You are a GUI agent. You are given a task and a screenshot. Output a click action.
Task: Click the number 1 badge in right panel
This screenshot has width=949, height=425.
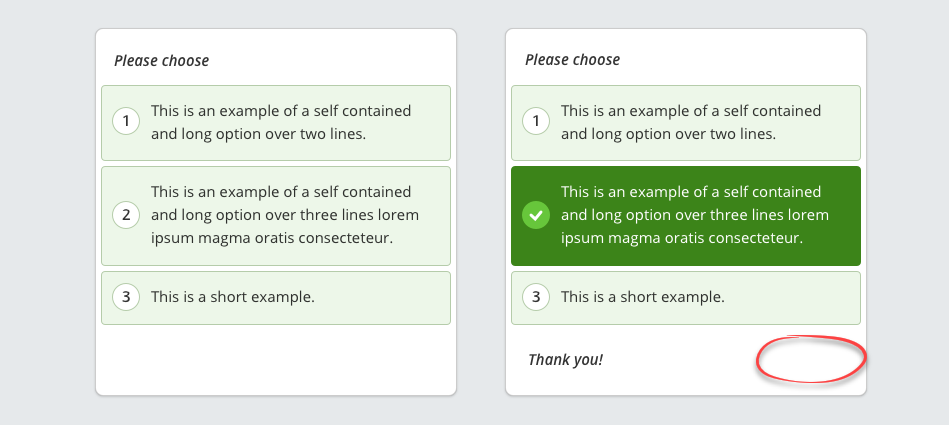click(x=536, y=122)
